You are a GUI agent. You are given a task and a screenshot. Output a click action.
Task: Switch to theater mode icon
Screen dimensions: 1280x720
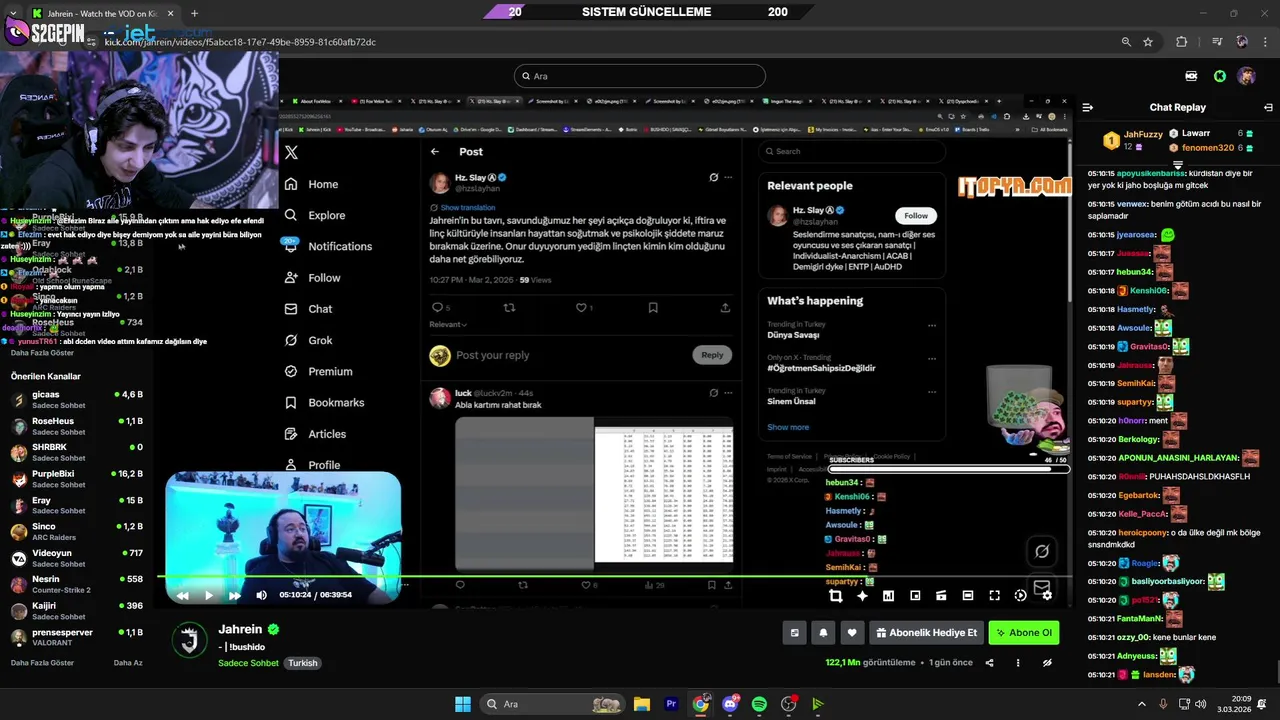967,595
